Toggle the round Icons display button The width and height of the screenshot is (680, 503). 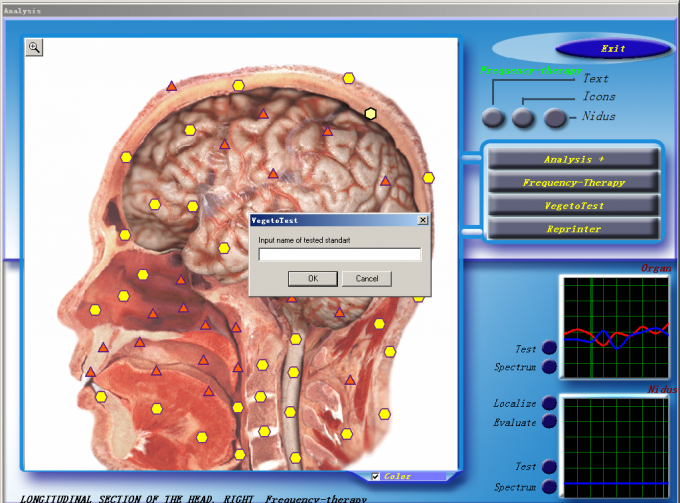coord(523,118)
